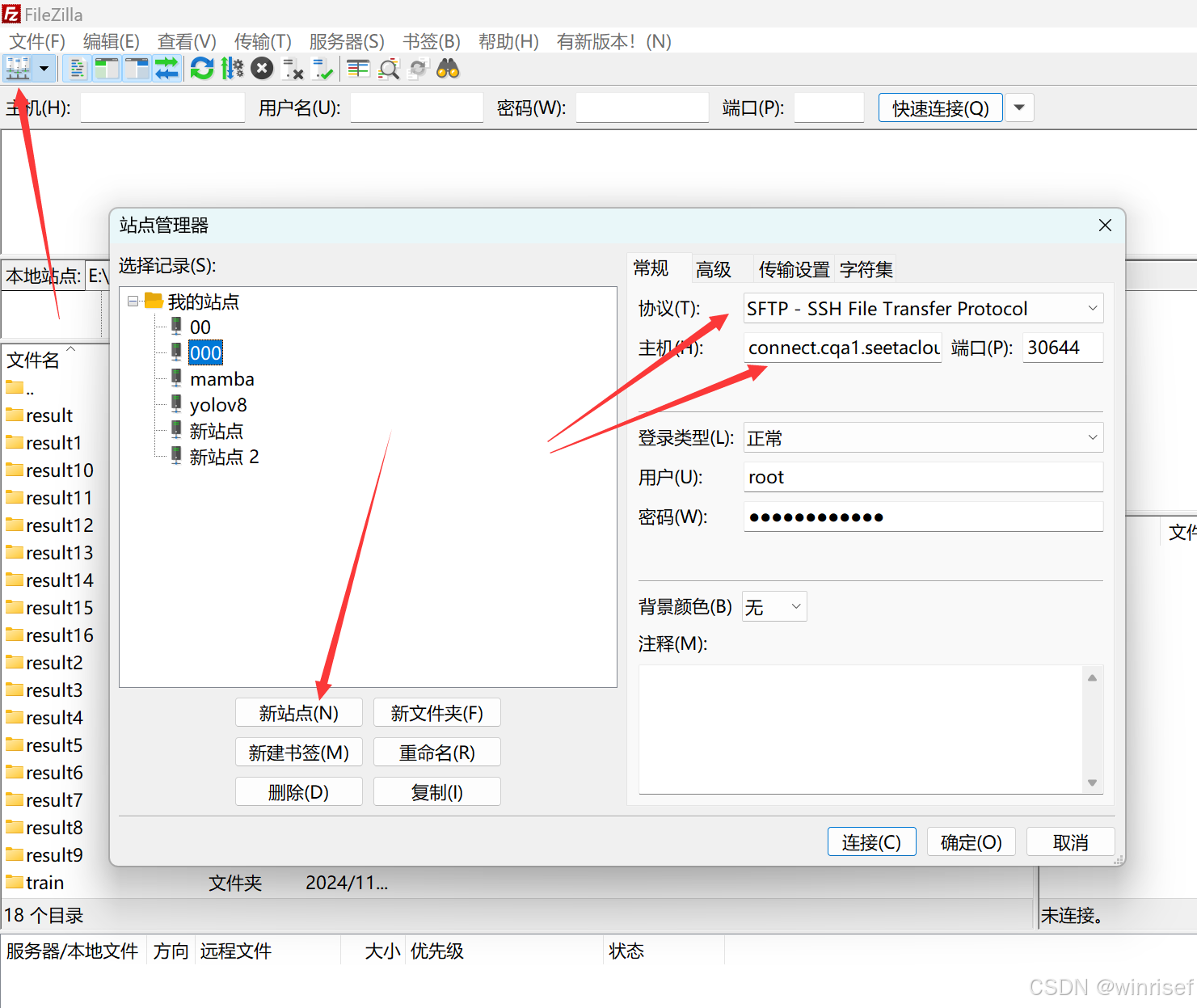Viewport: 1197px width, 1008px height.
Task: Click the quickconnect 用户名 input field
Action: pyautogui.click(x=417, y=108)
